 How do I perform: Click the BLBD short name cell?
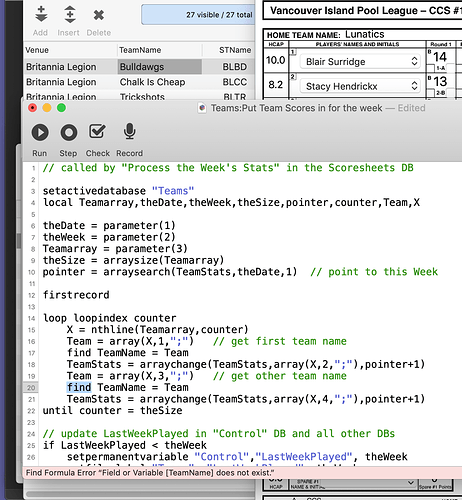click(x=235, y=67)
